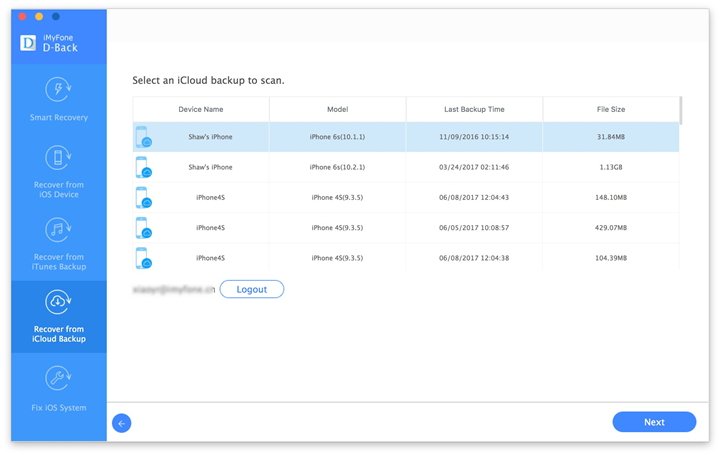Viewport: 720px width, 455px height.
Task: Click iPhone 6s(10.1.1) model cell
Action: [x=337, y=137]
